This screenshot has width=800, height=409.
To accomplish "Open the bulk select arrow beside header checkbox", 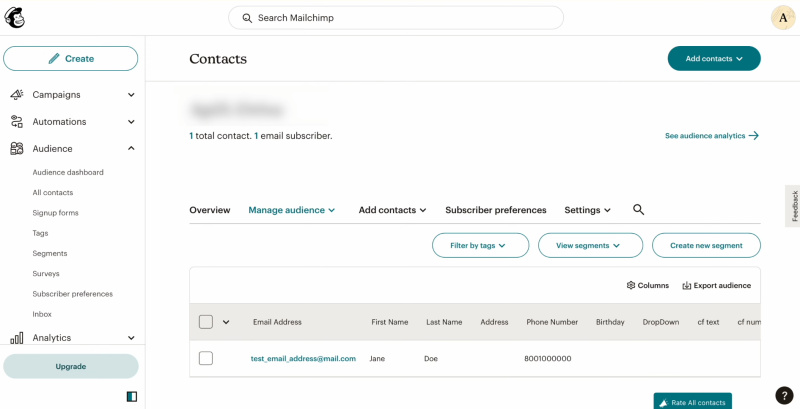I will (226, 322).
